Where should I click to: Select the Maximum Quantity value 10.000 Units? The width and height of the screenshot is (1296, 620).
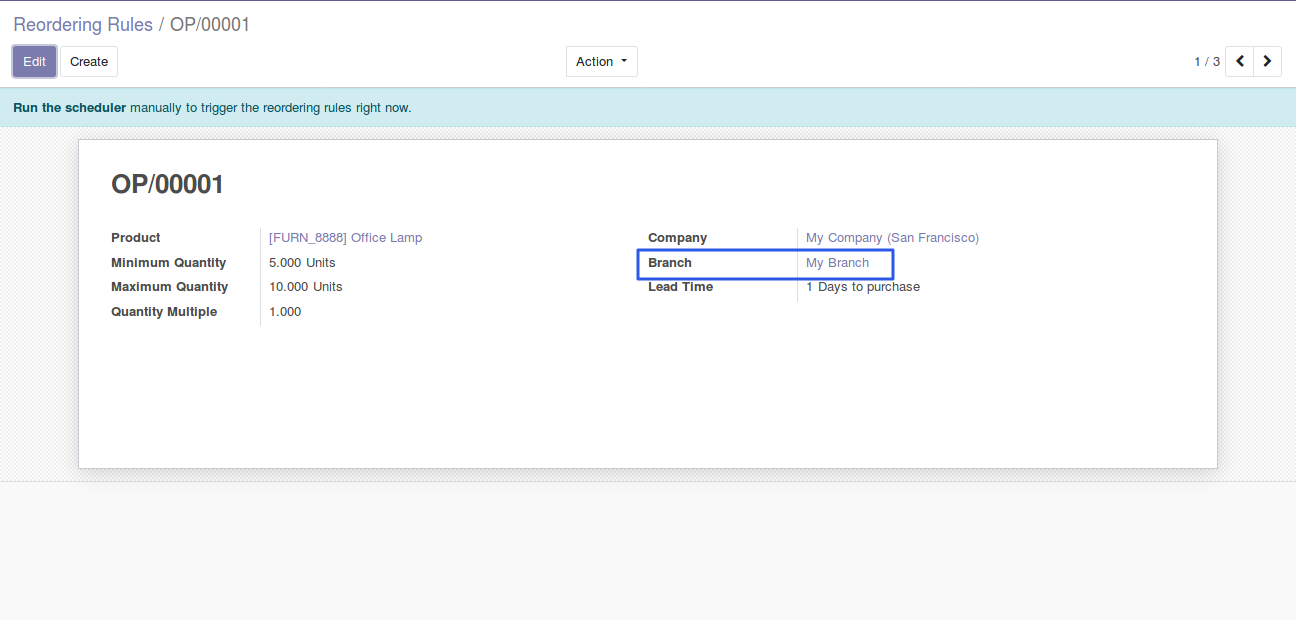tap(305, 287)
